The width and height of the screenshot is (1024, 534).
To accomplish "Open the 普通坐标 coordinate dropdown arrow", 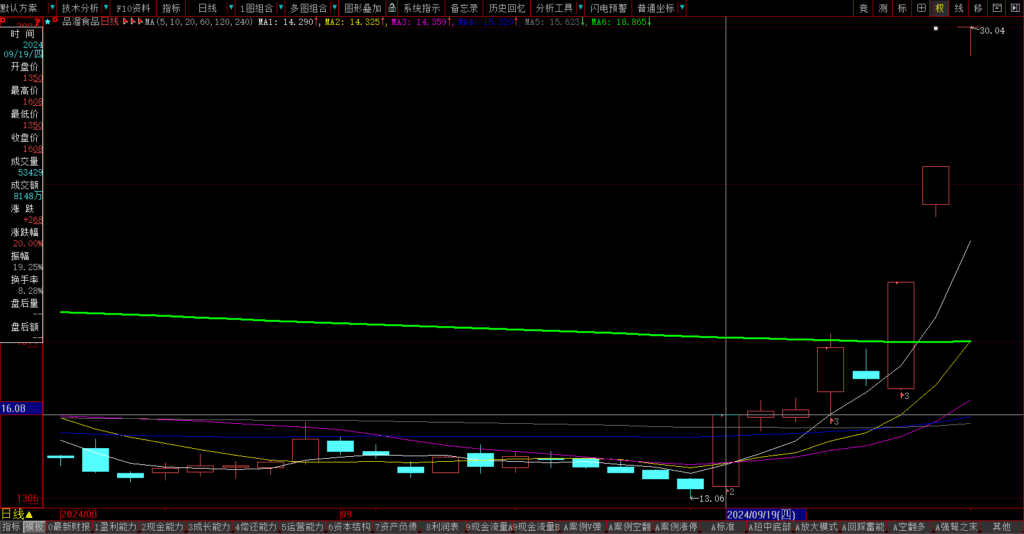I will 681,8.
